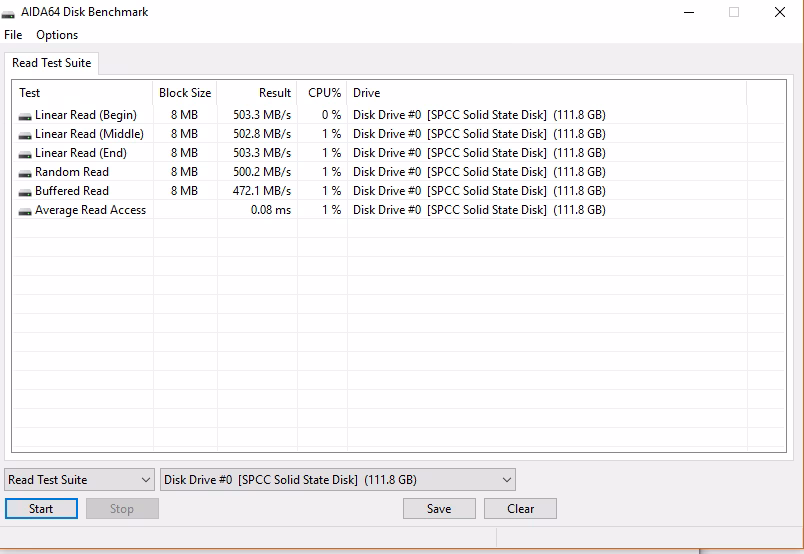Clear the results list
The width and height of the screenshot is (804, 554).
pyautogui.click(x=520, y=509)
